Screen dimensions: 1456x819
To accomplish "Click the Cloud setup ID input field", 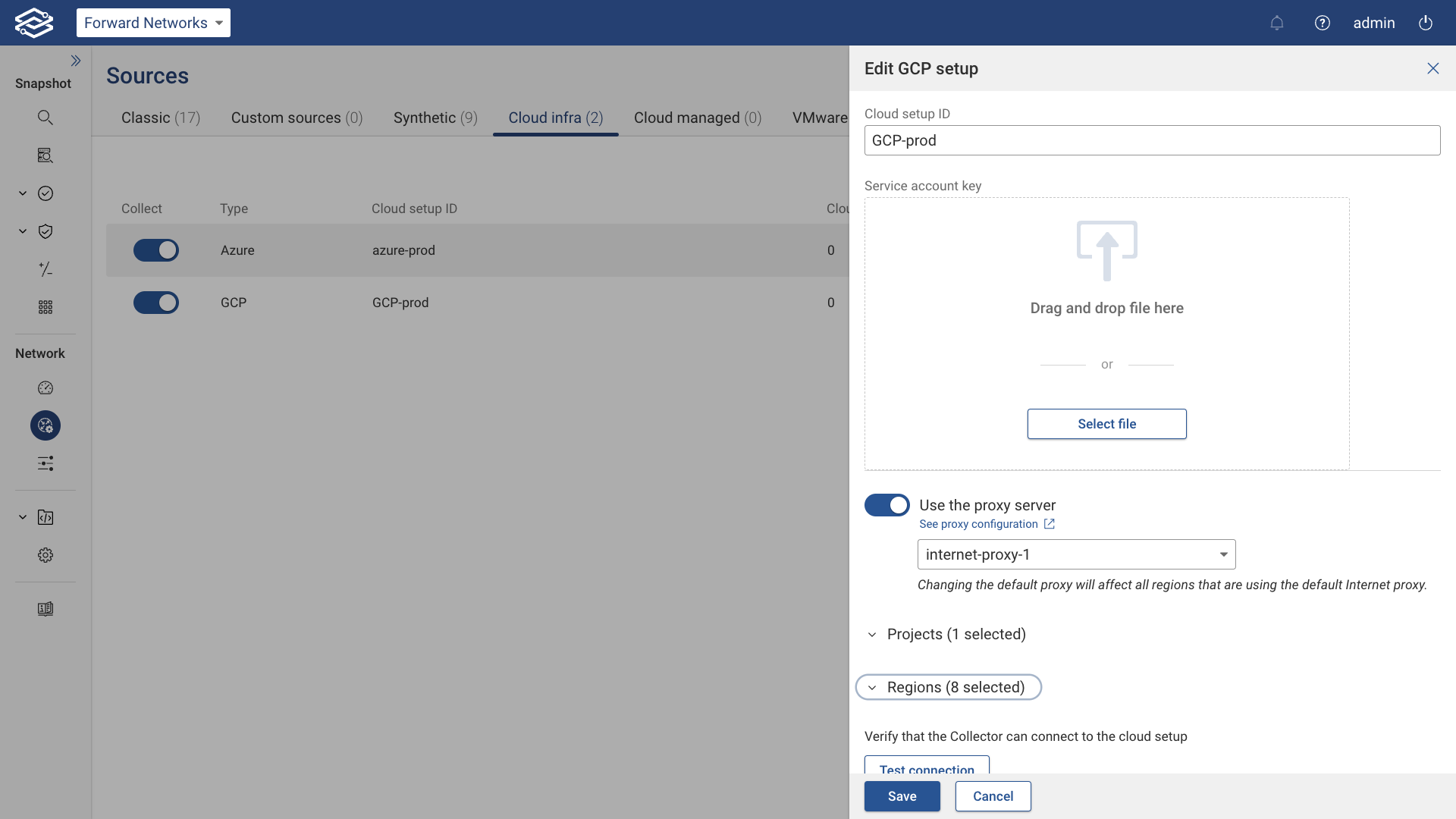I will (x=1152, y=140).
